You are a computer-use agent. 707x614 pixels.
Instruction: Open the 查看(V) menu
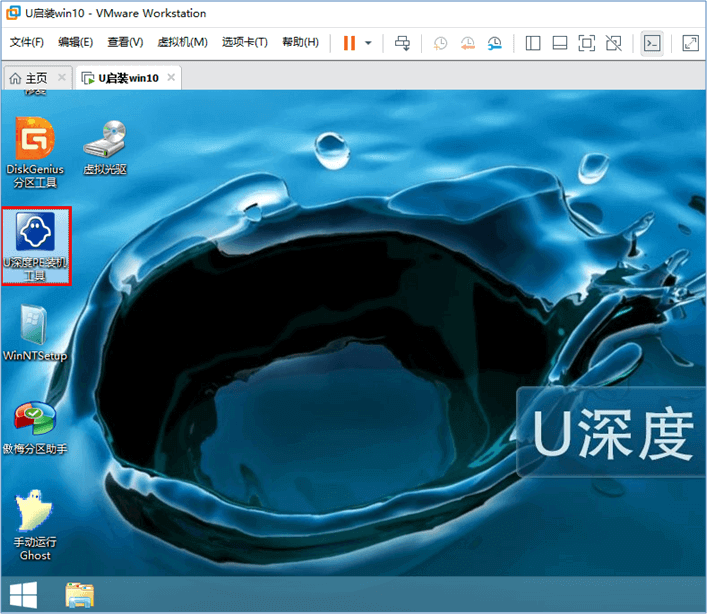tap(125, 42)
